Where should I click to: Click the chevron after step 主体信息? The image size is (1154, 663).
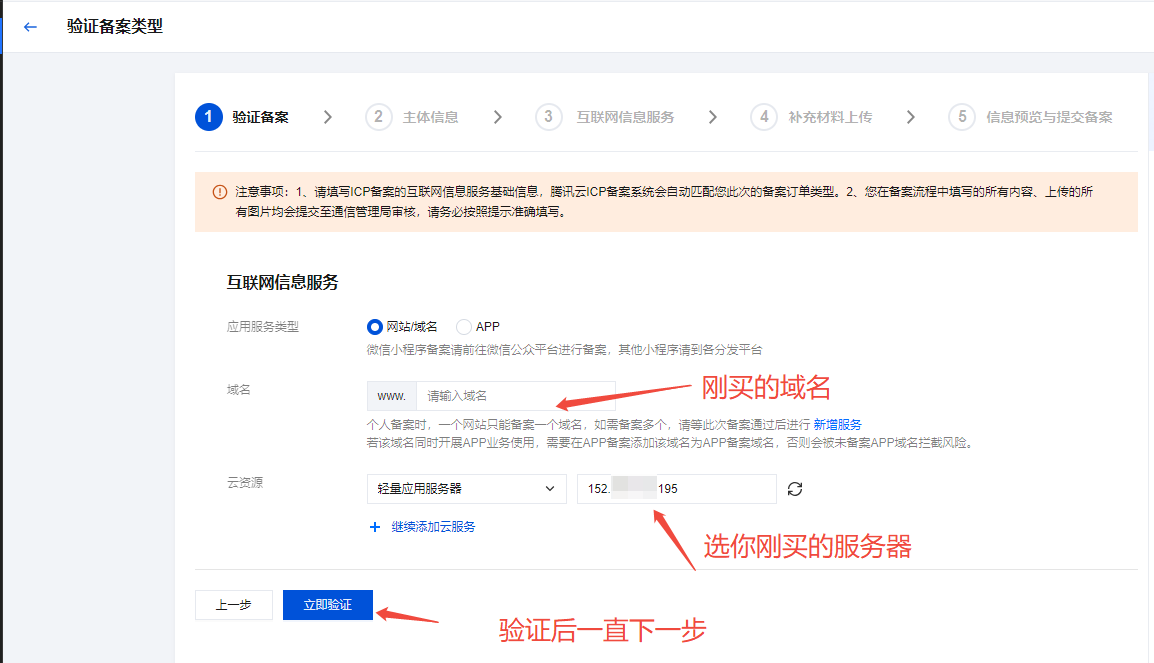click(498, 117)
